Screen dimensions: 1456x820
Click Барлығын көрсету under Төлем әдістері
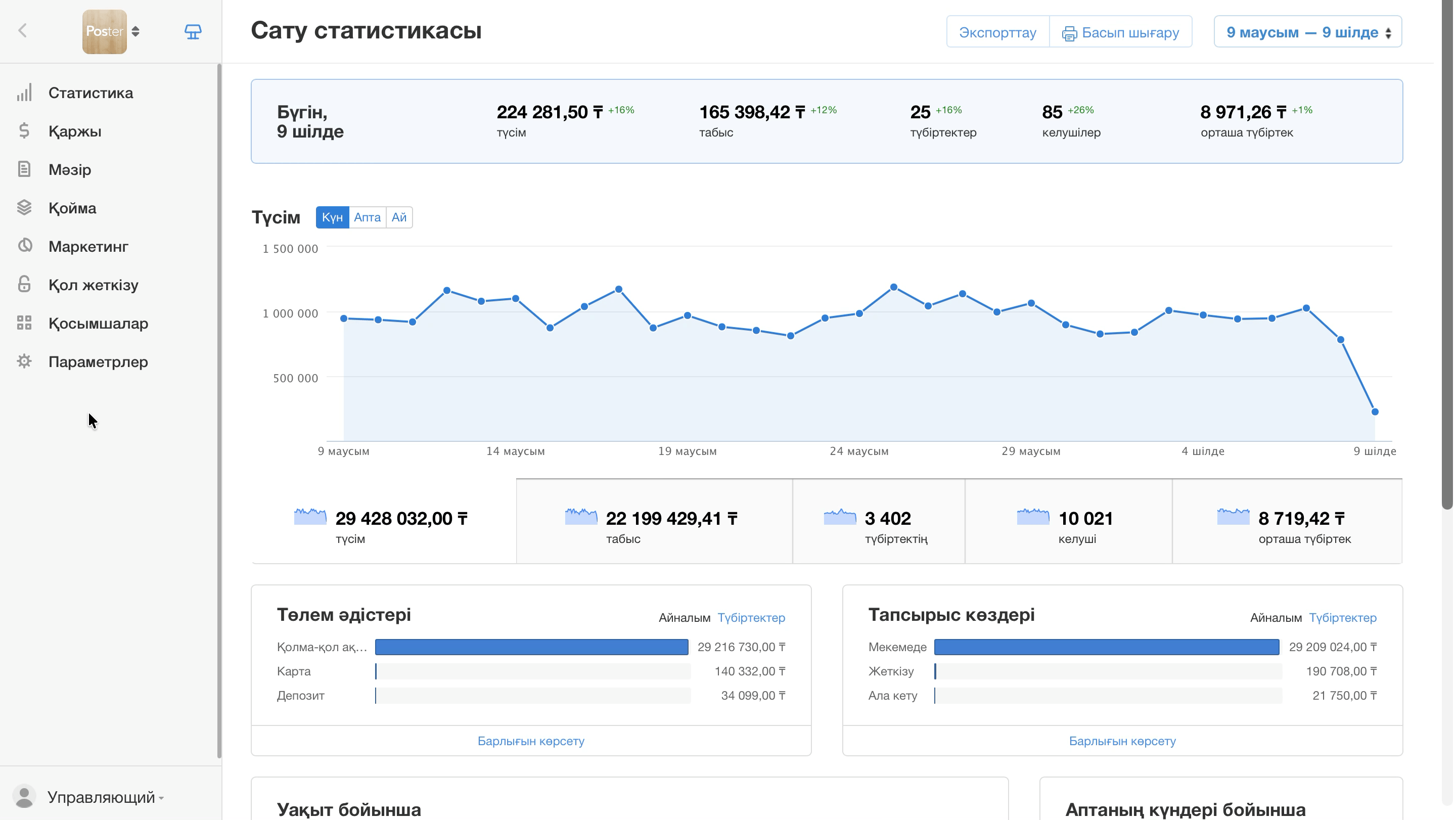click(x=531, y=741)
